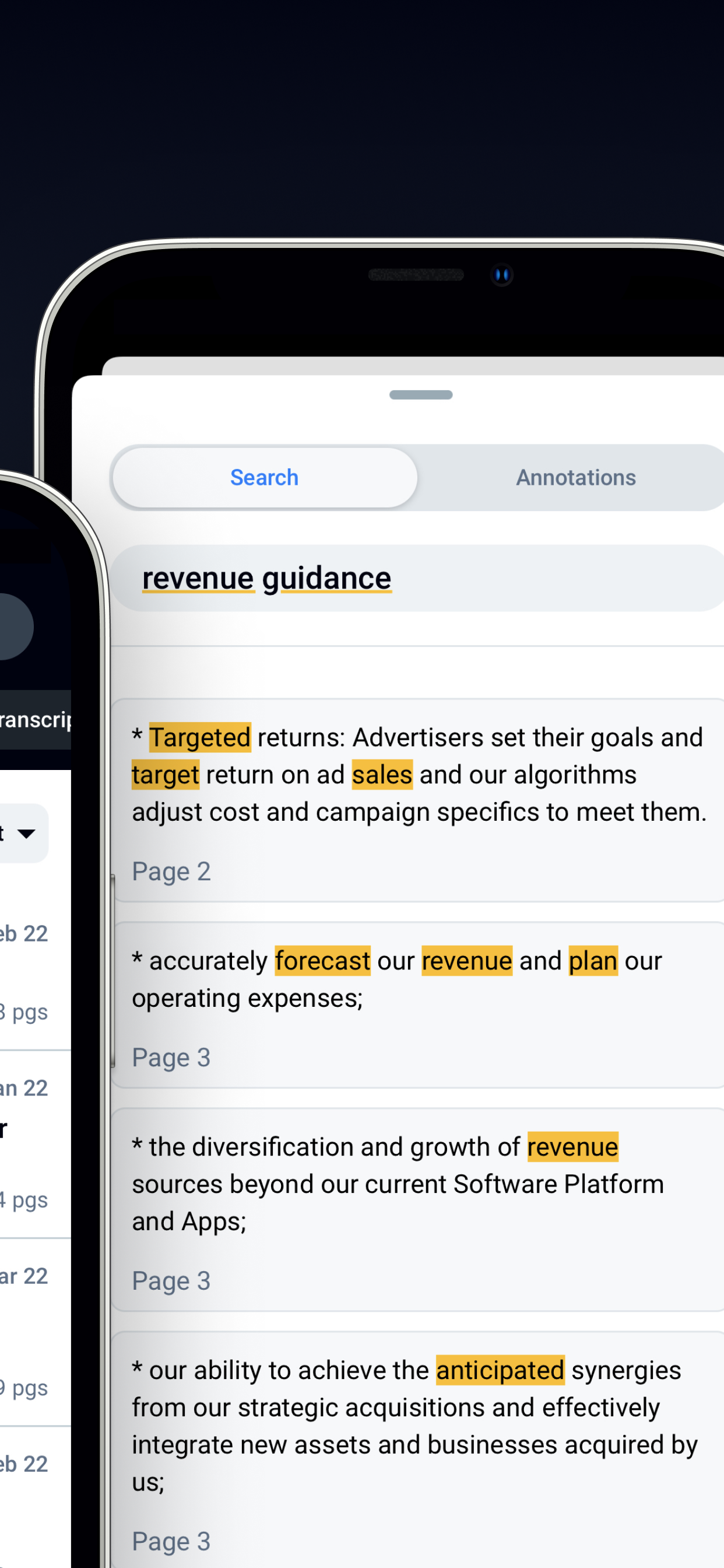Select the Mar 22 document row
This screenshot has width=724, height=1568.
point(36,1332)
